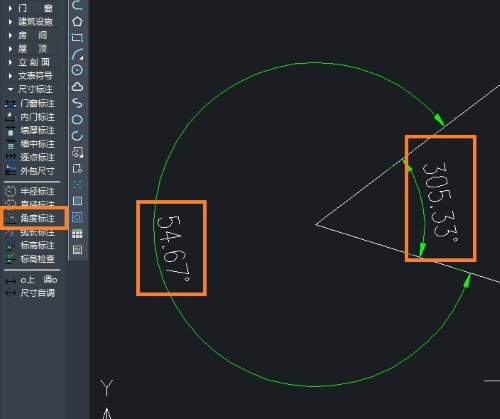Select the Revision Cloud tool

coord(77,87)
